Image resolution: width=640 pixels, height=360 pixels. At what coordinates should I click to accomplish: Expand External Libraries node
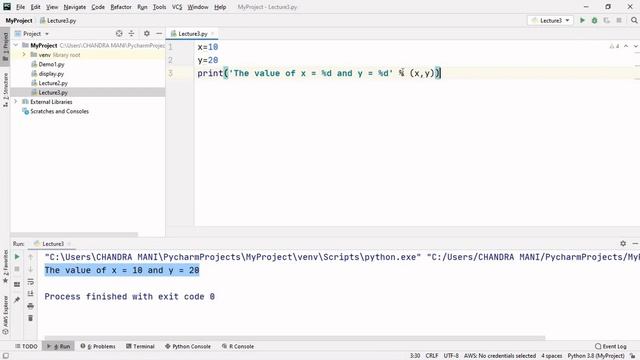[x=16, y=102]
